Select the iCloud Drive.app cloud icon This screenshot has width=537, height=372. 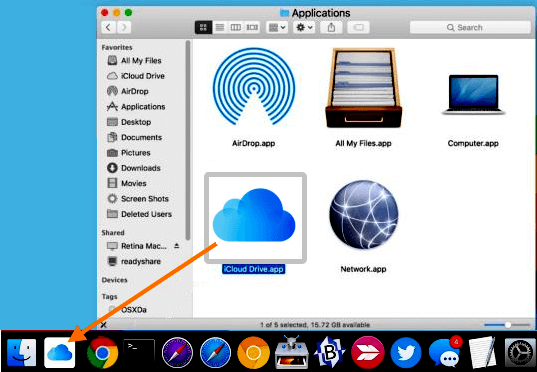(x=254, y=215)
